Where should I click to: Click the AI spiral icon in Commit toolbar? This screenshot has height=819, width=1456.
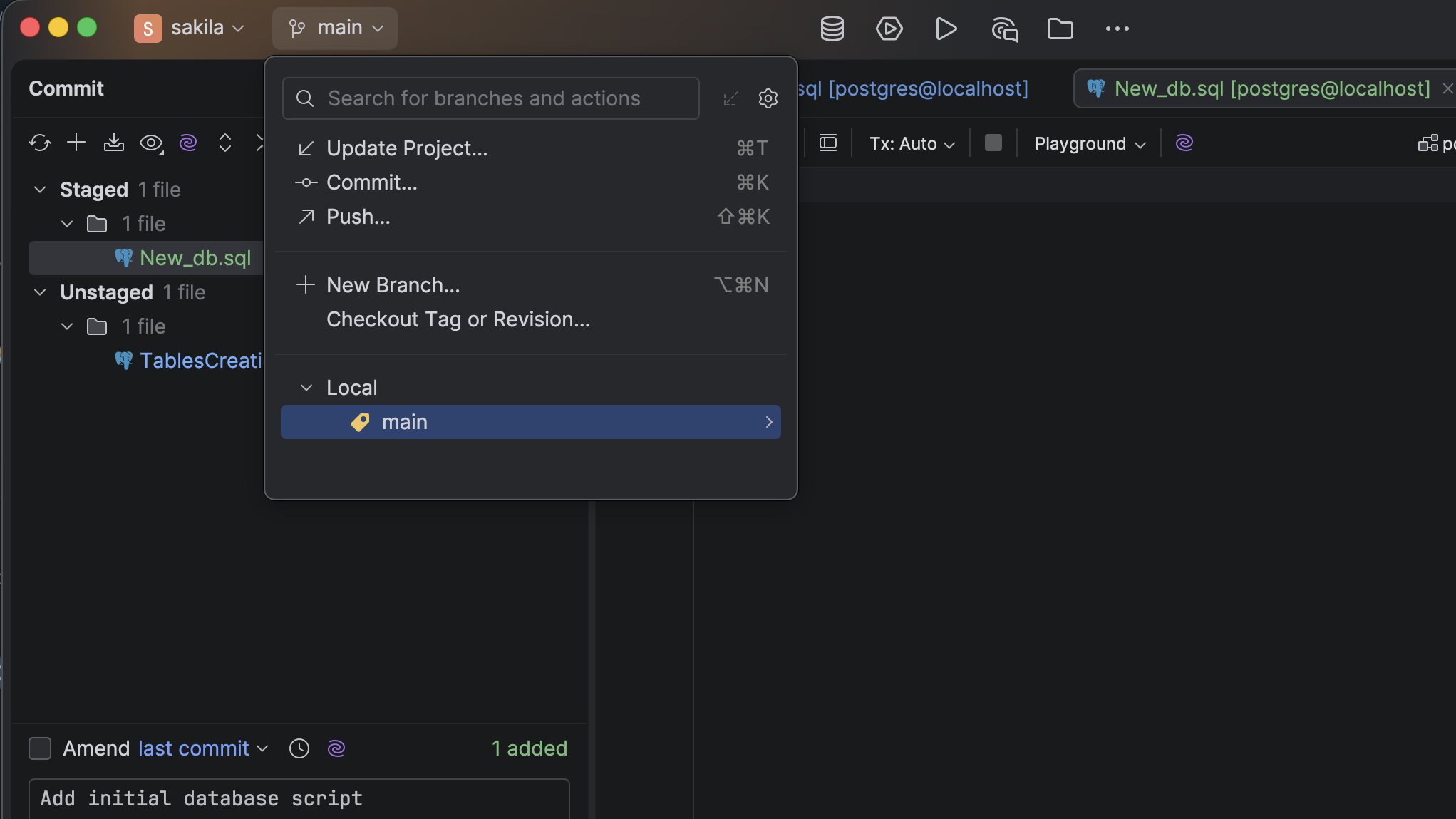pyautogui.click(x=188, y=143)
